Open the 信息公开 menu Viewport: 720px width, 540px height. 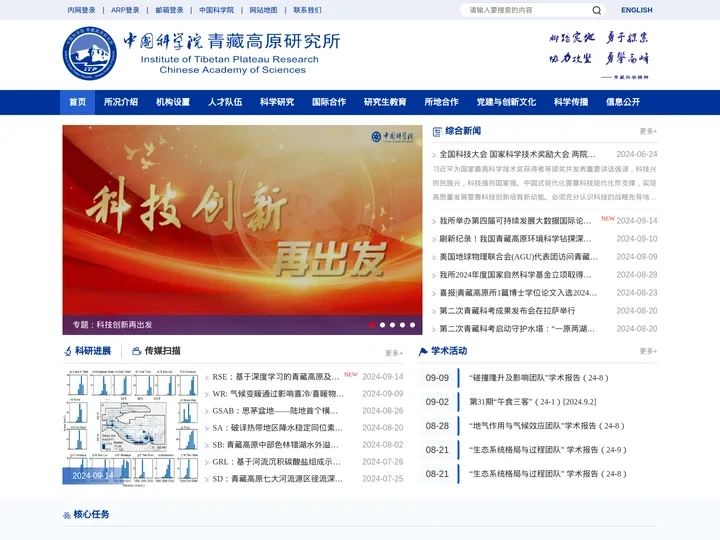[623, 102]
